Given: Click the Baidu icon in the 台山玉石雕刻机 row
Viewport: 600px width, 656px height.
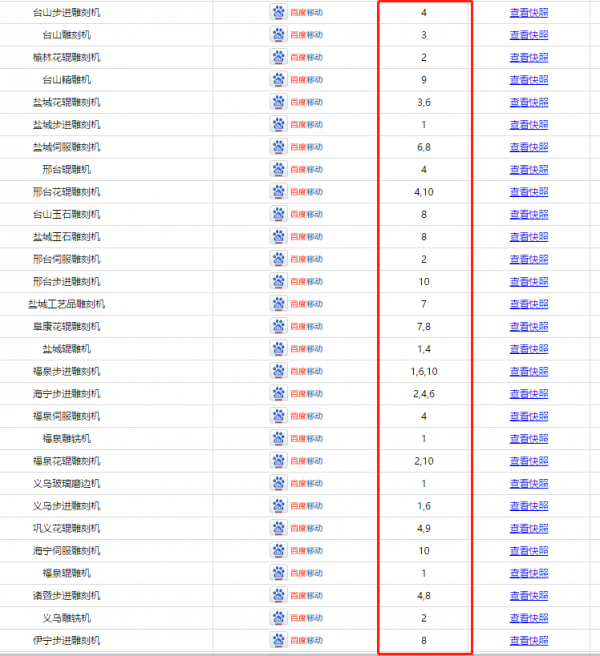Looking at the screenshot, I should point(278,214).
